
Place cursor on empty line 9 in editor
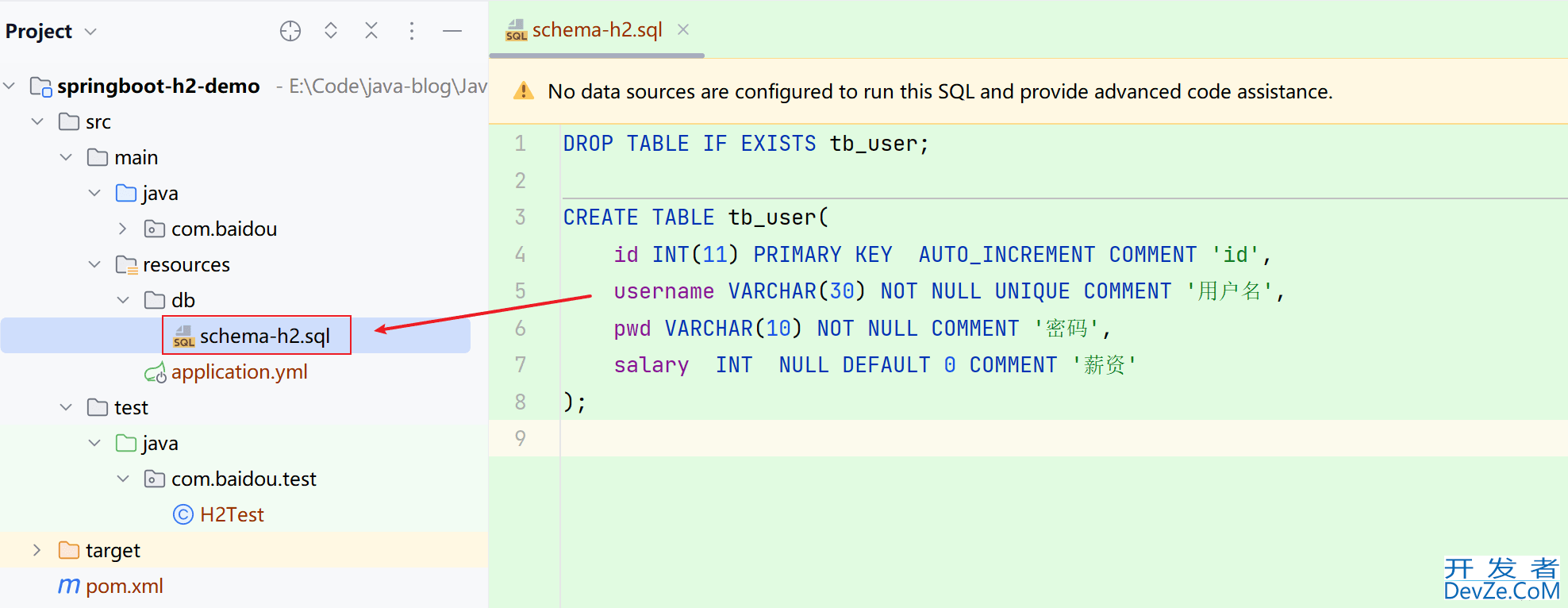1063,438
